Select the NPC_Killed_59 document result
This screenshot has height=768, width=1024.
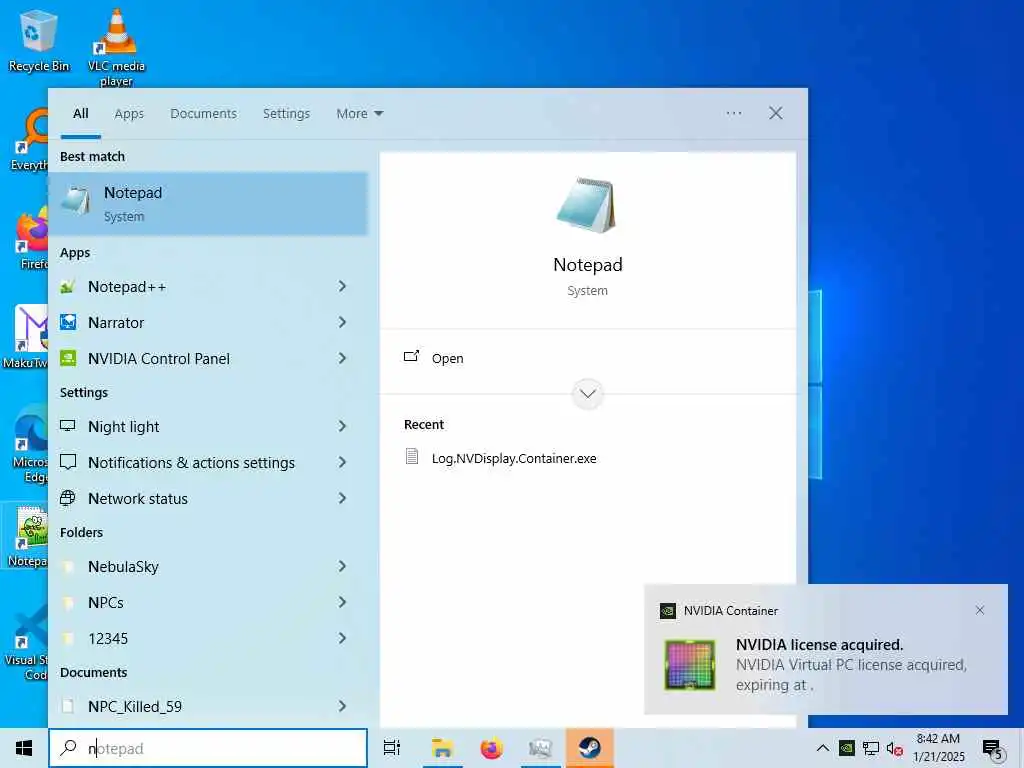point(208,706)
